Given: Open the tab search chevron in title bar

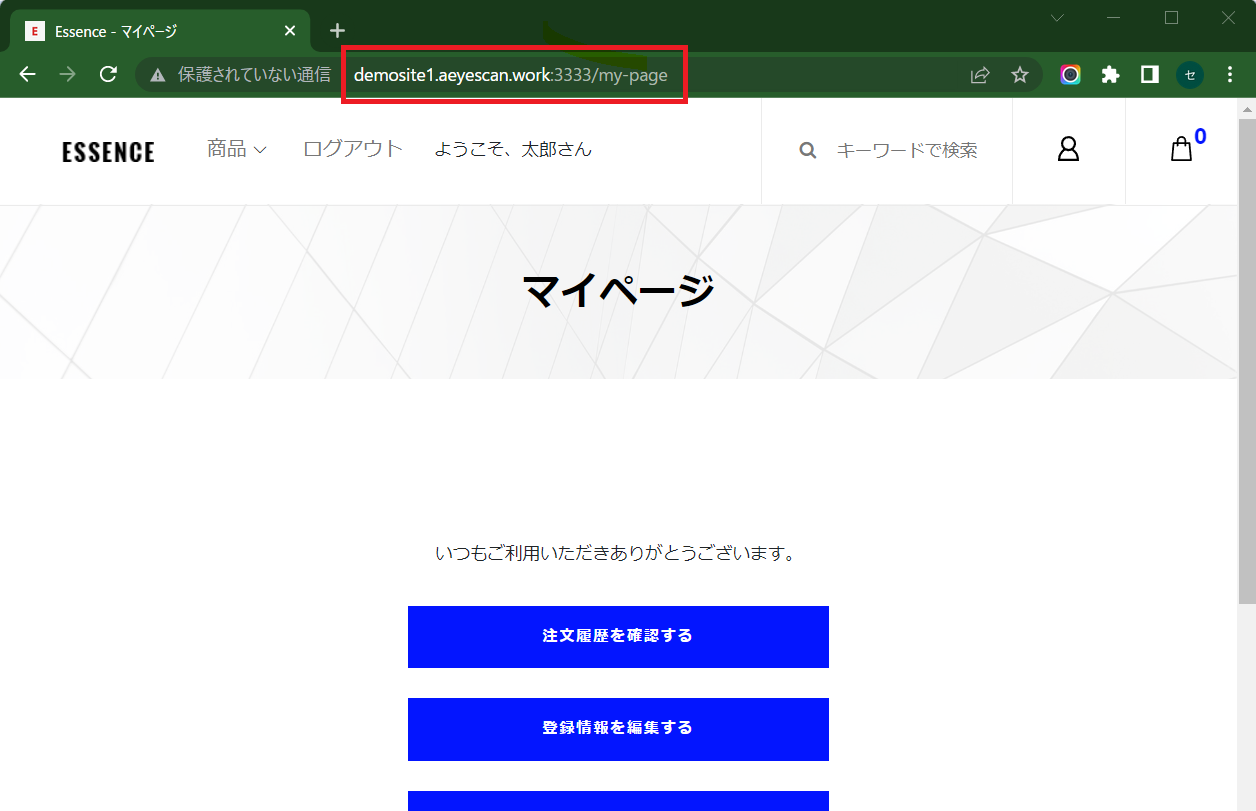Looking at the screenshot, I should (1057, 18).
